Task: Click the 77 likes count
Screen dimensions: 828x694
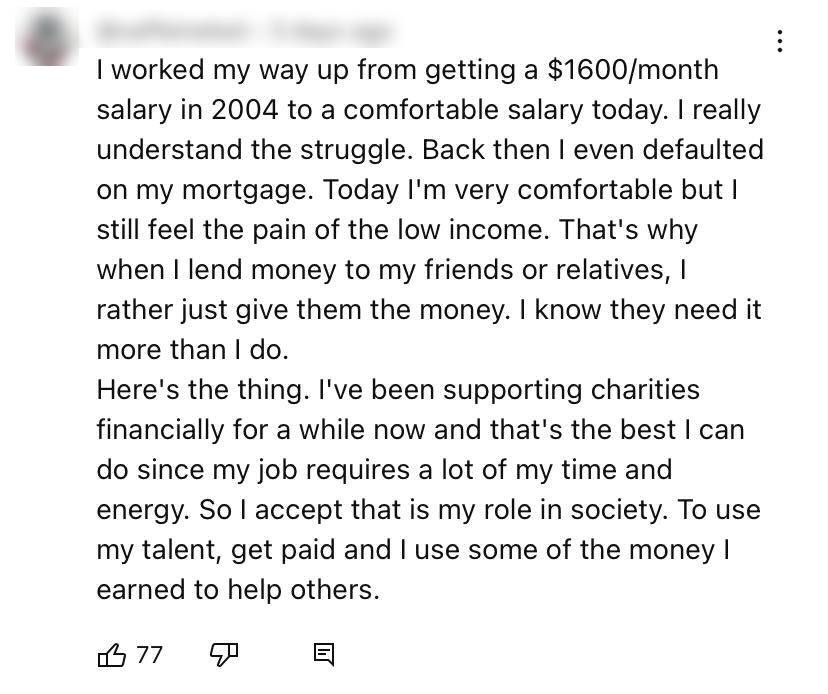Action: (x=149, y=655)
